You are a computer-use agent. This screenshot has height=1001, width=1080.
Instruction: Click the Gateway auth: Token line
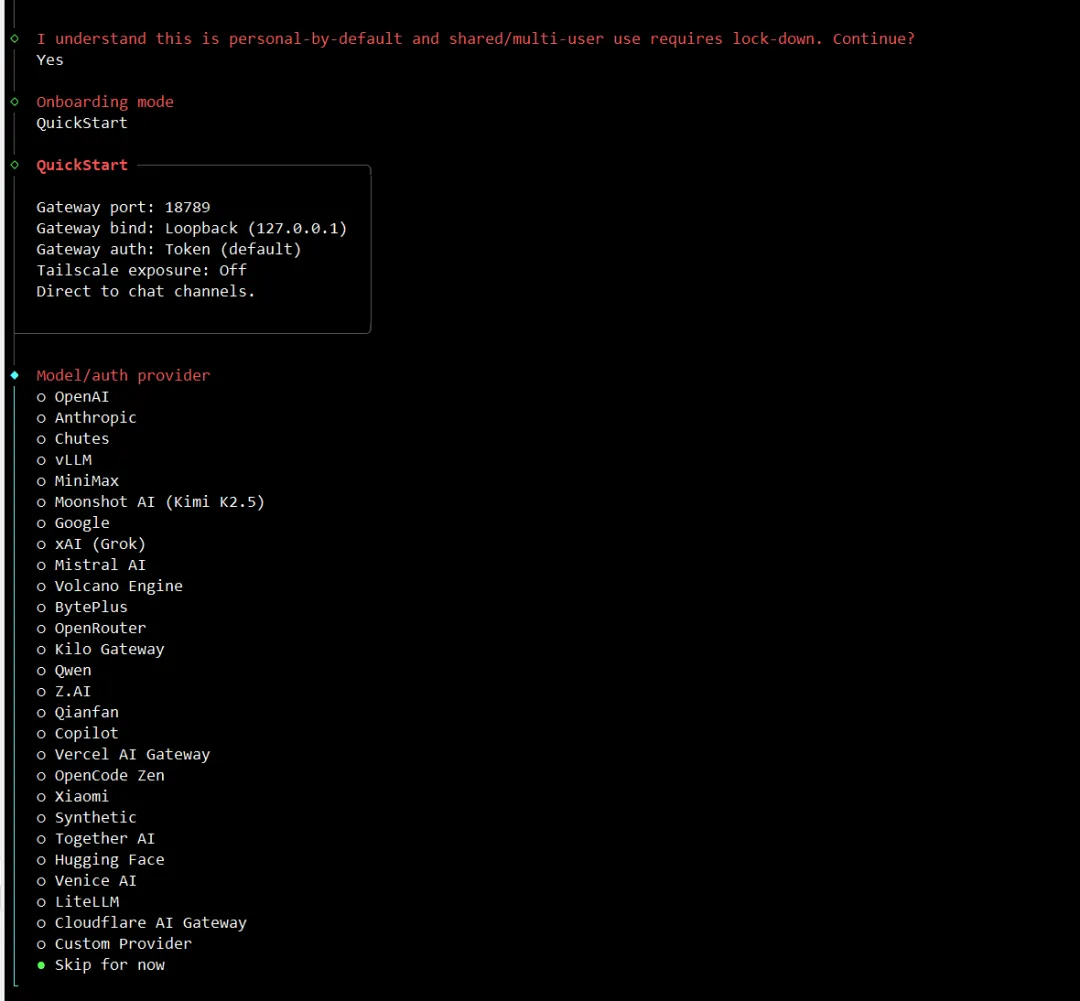tap(169, 249)
